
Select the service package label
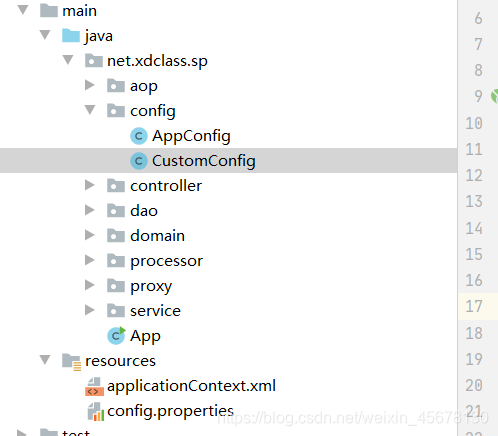pos(155,311)
